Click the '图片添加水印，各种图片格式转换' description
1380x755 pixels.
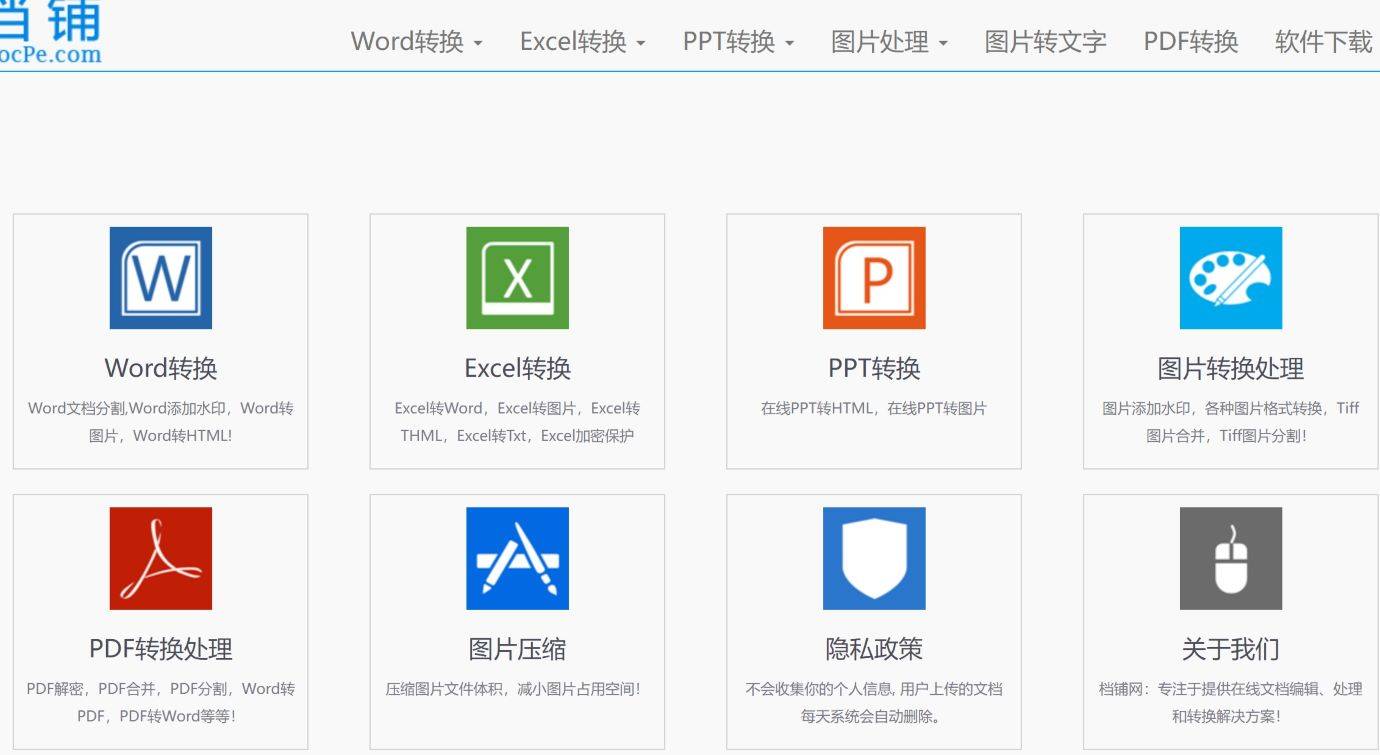(1231, 422)
